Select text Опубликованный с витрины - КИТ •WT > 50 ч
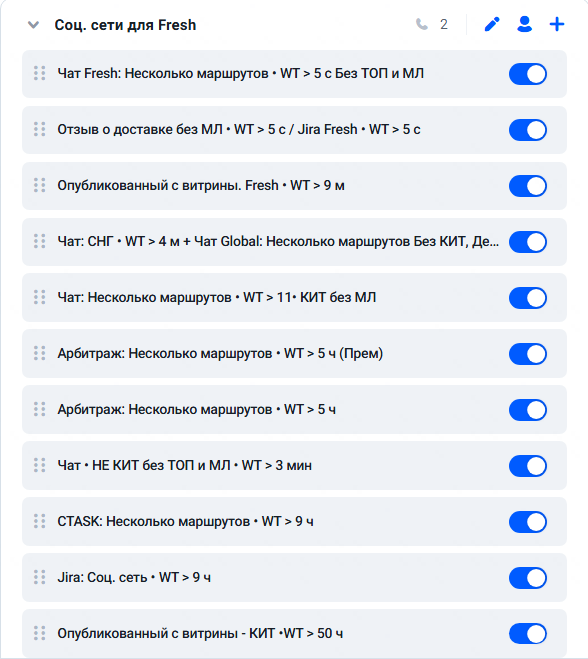This screenshot has height=659, width=588. (200, 633)
